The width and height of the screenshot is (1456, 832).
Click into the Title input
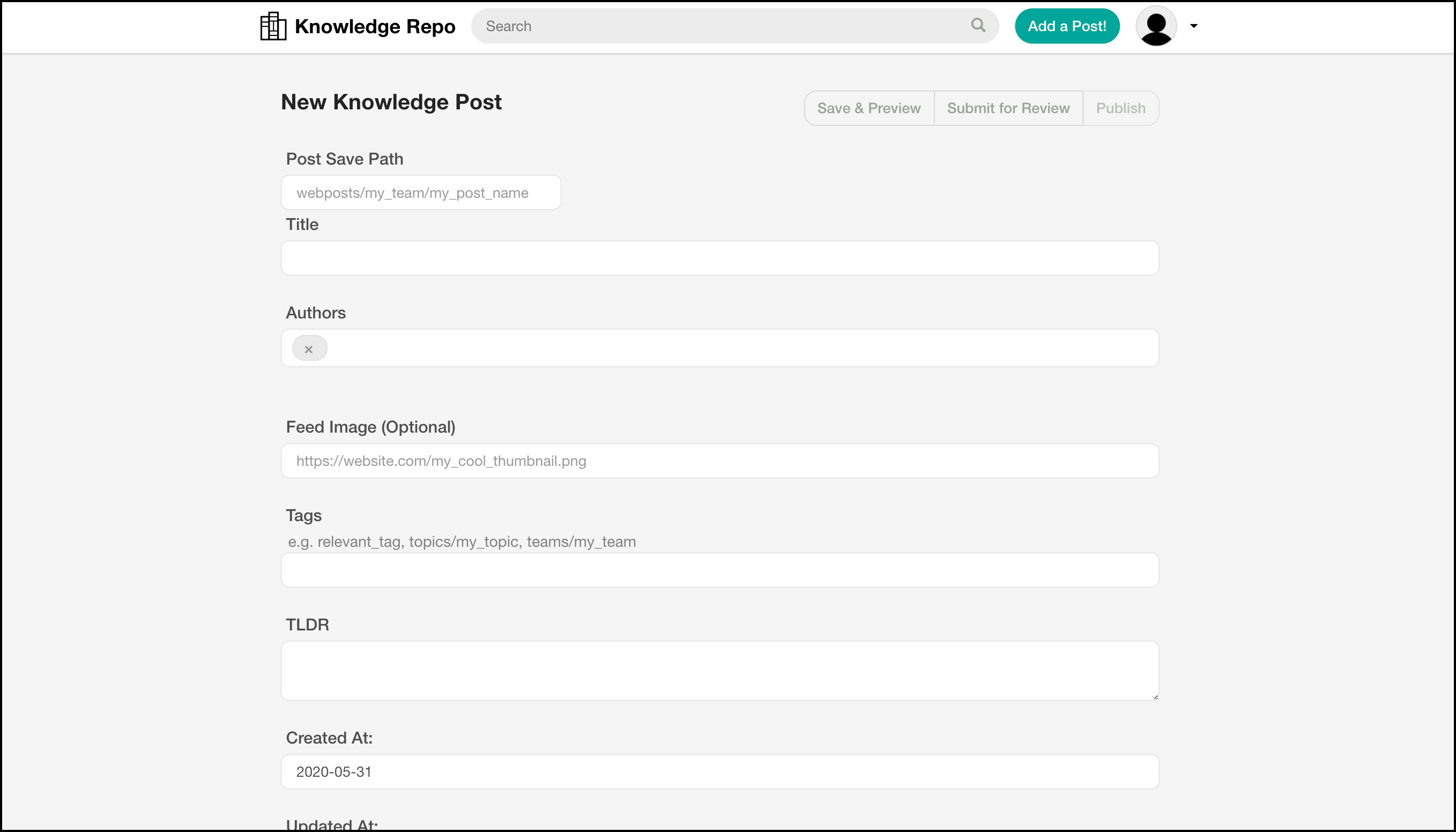(x=719, y=258)
